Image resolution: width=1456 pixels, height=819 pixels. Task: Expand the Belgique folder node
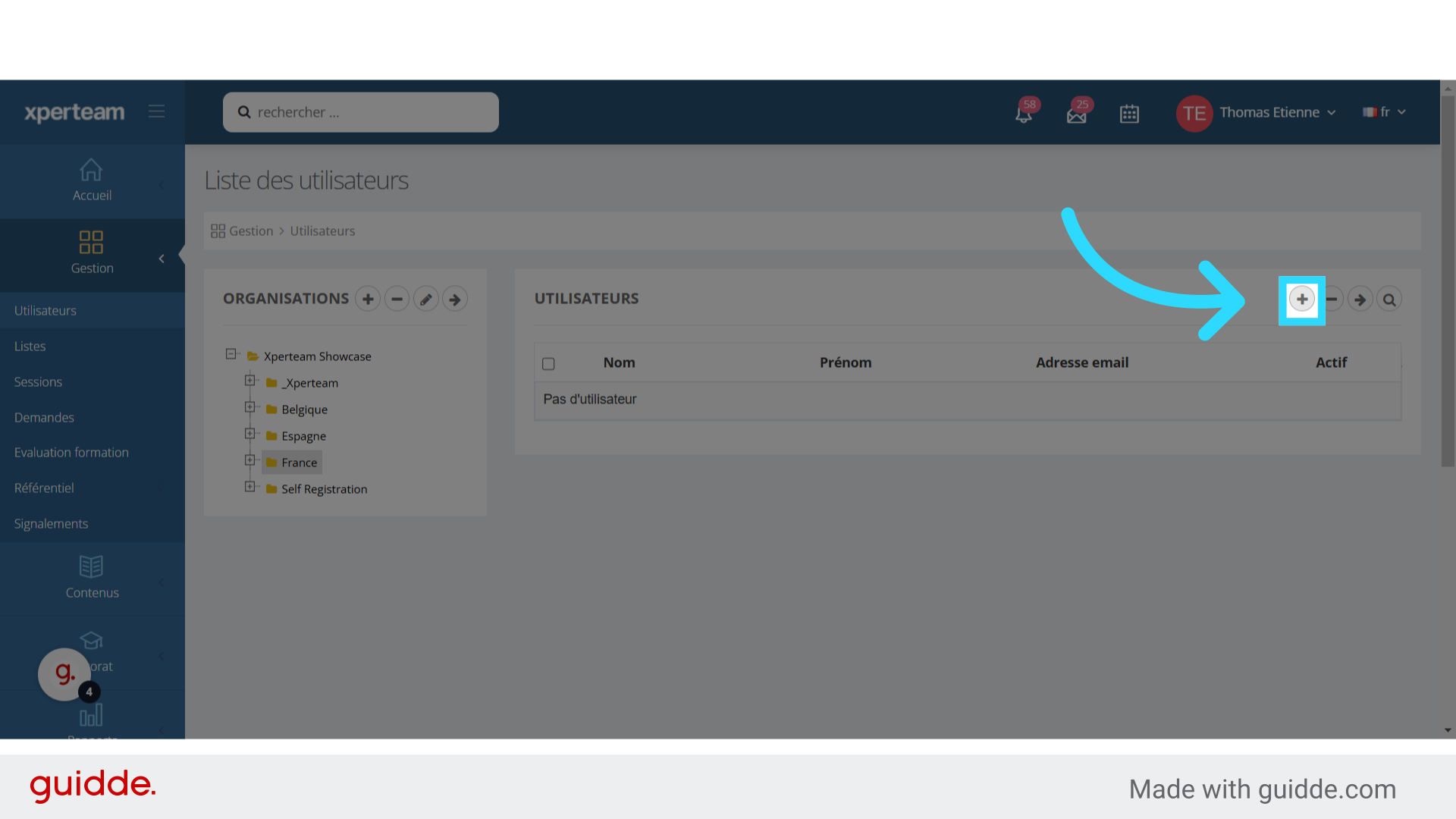point(249,408)
